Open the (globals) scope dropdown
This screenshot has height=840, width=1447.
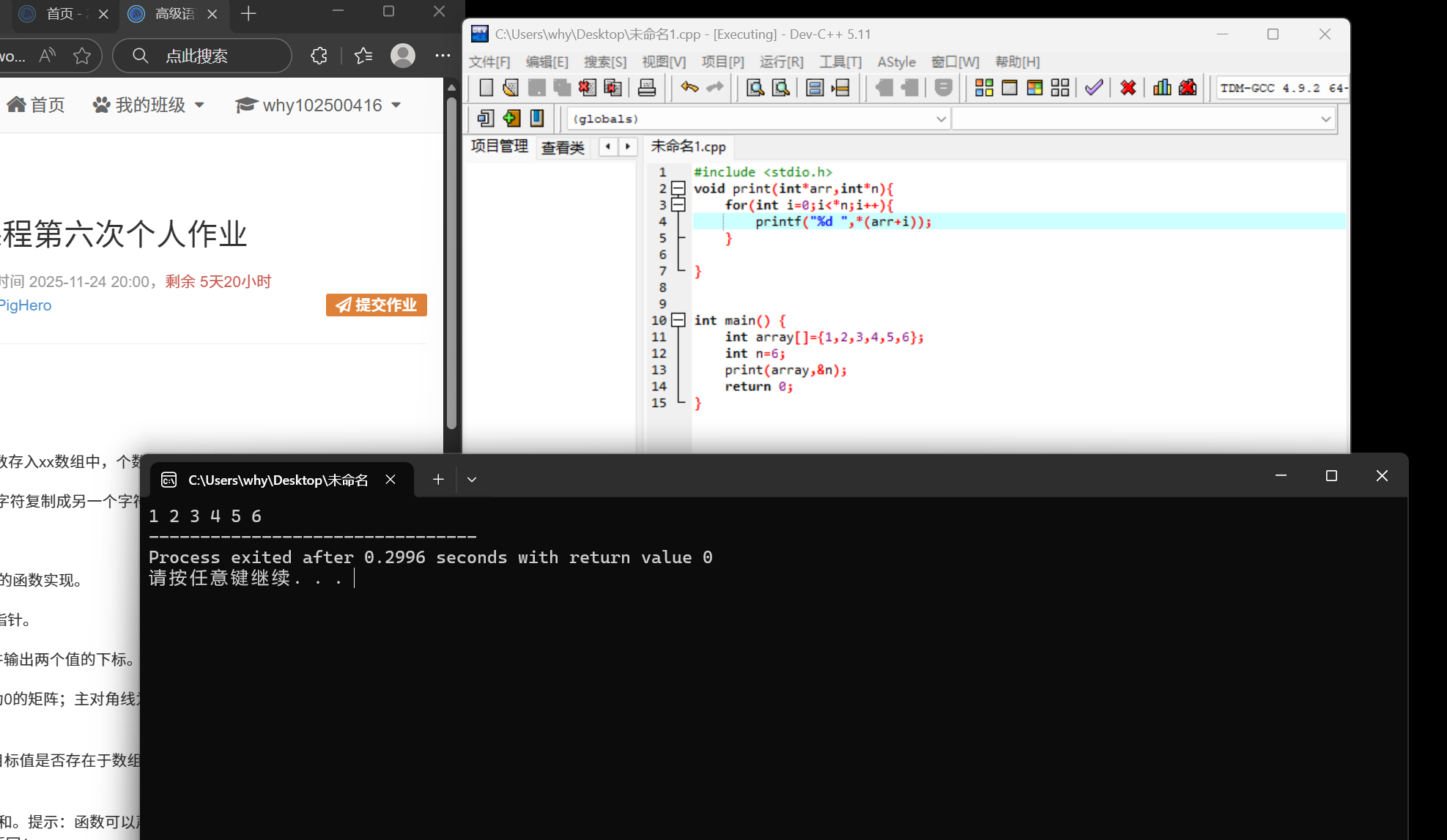(941, 119)
